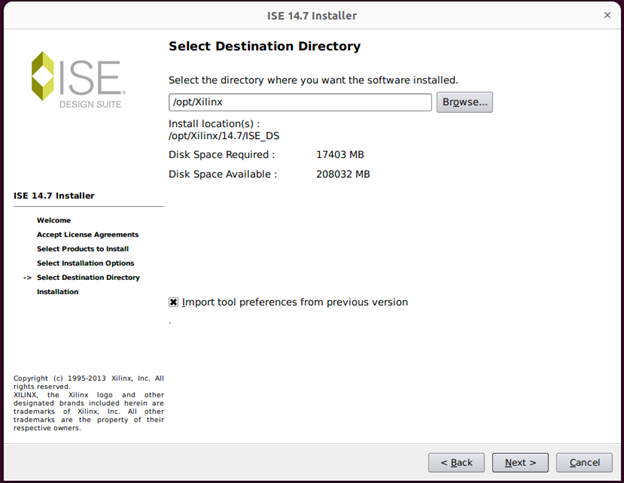Select Select Products to Install step
The width and height of the screenshot is (624, 483).
[x=83, y=249]
